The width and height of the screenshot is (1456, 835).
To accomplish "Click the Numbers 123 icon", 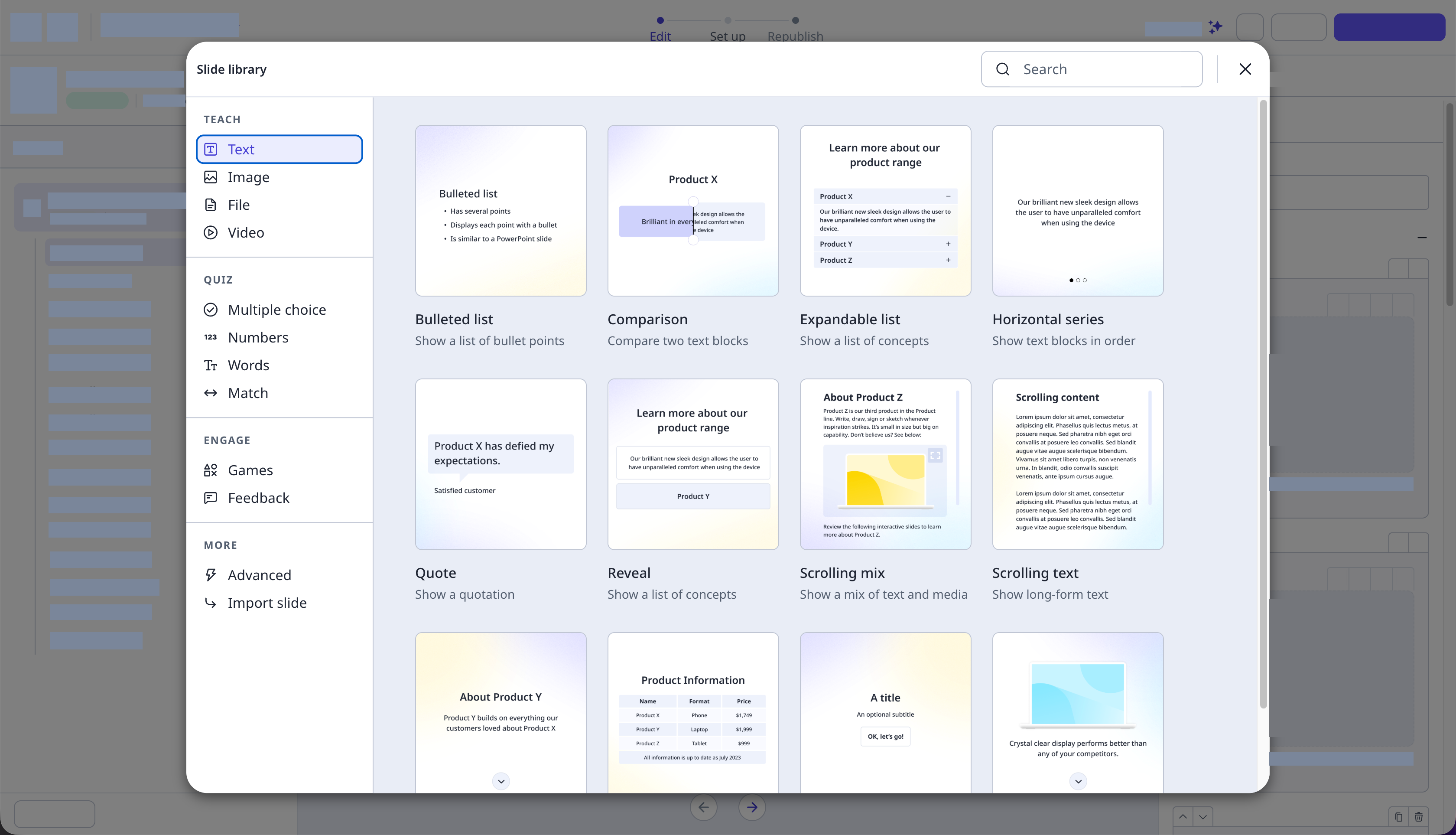I will [x=210, y=337].
